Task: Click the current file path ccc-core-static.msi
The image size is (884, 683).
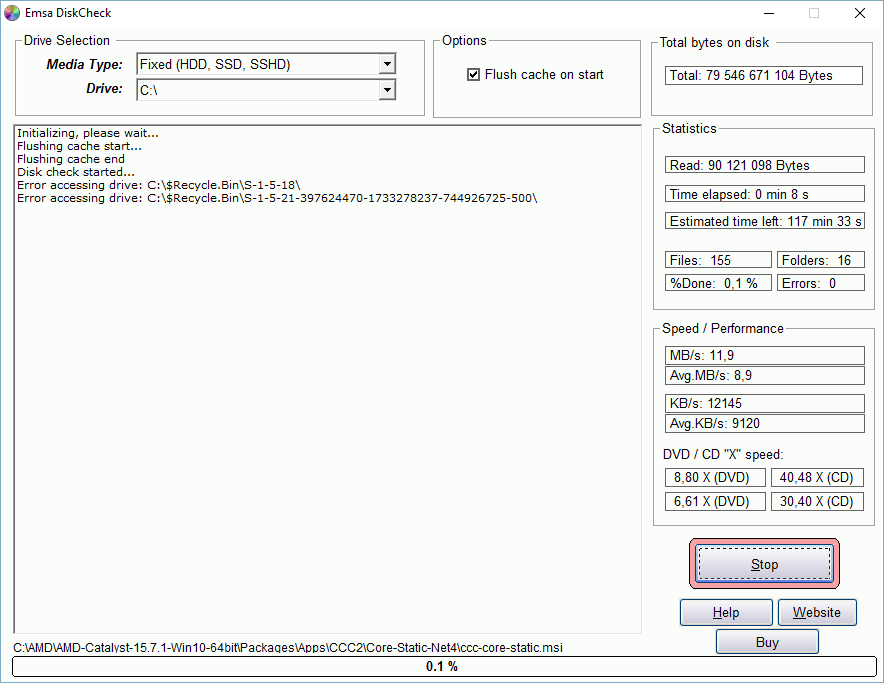Action: tap(288, 647)
